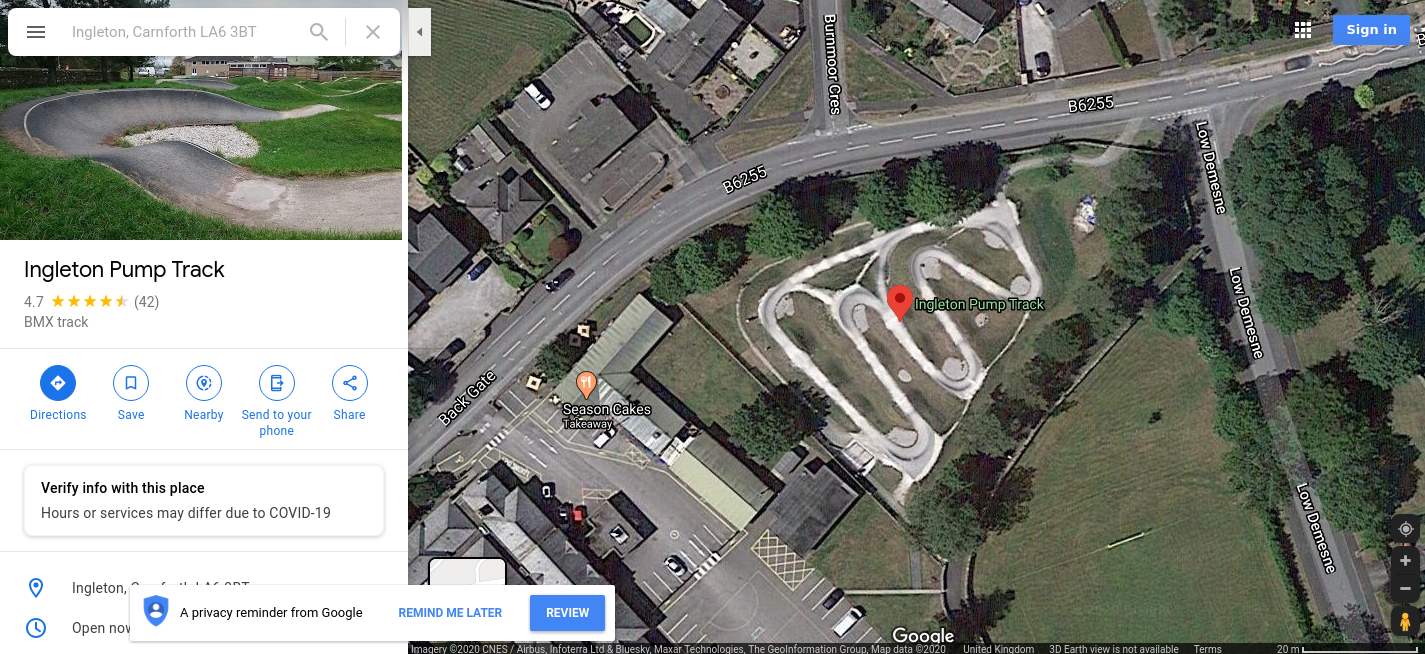1425x654 pixels.
Task: Open the Google apps grid
Action: pyautogui.click(x=1303, y=30)
